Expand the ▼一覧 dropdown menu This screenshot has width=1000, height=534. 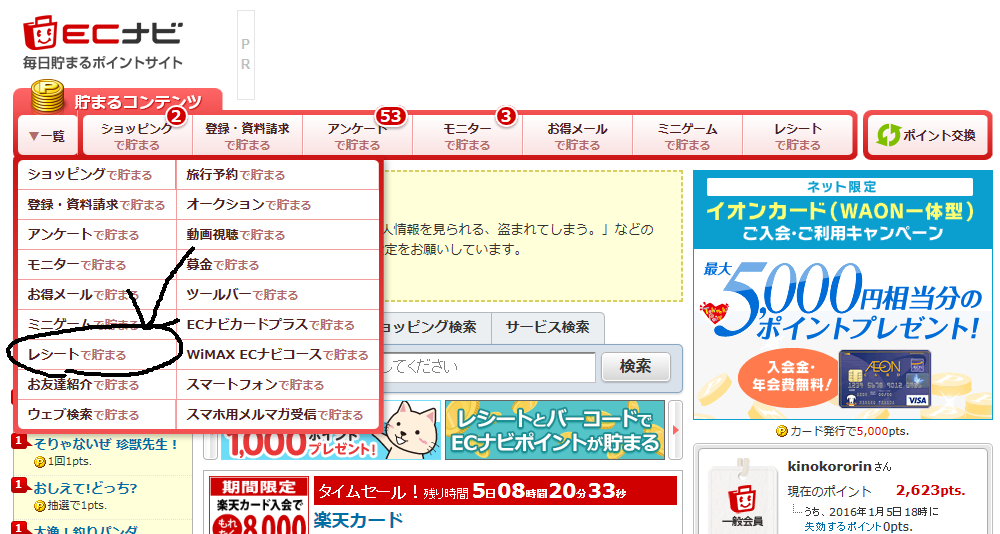47,136
